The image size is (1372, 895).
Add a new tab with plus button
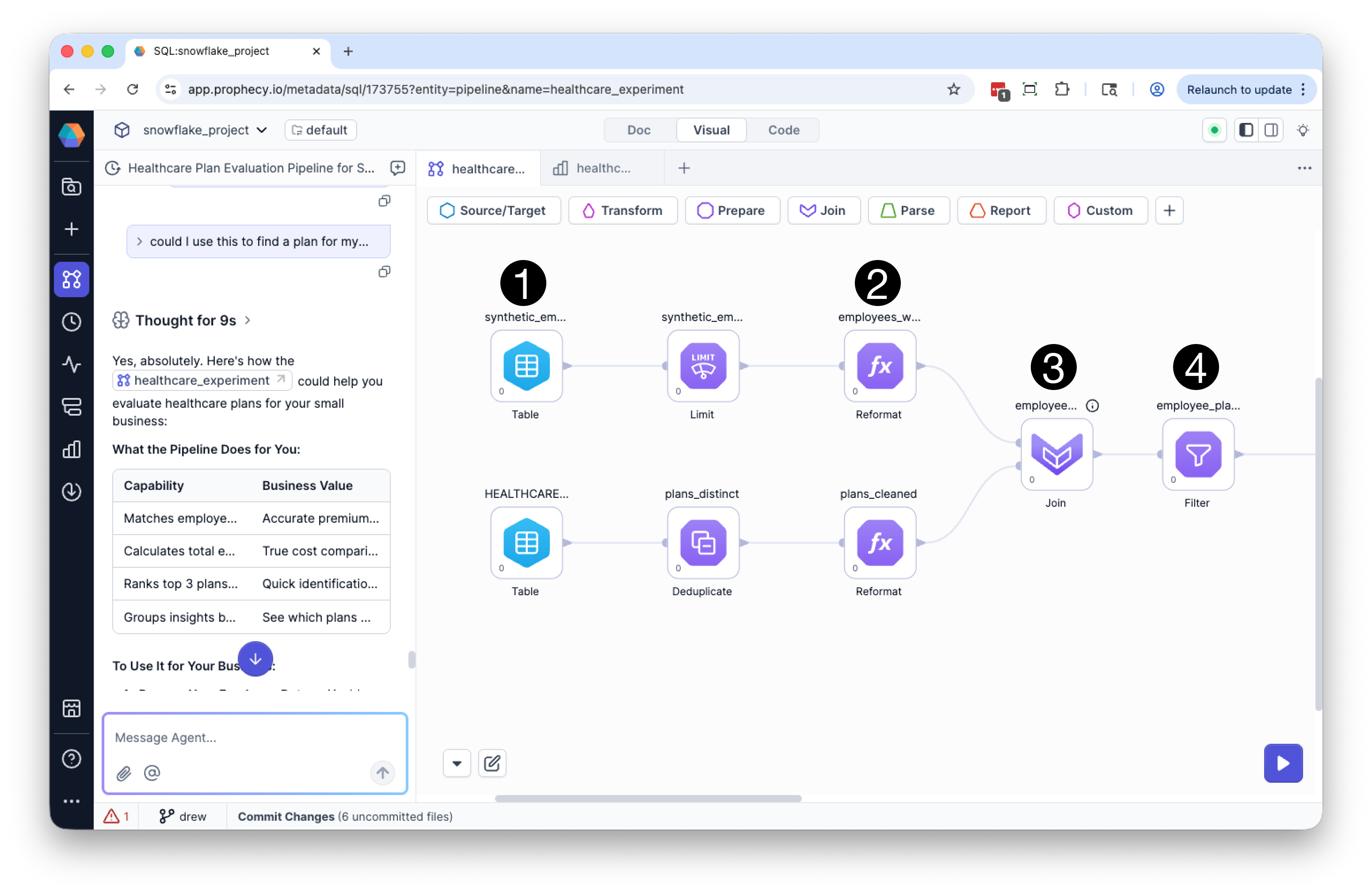pyautogui.click(x=684, y=168)
